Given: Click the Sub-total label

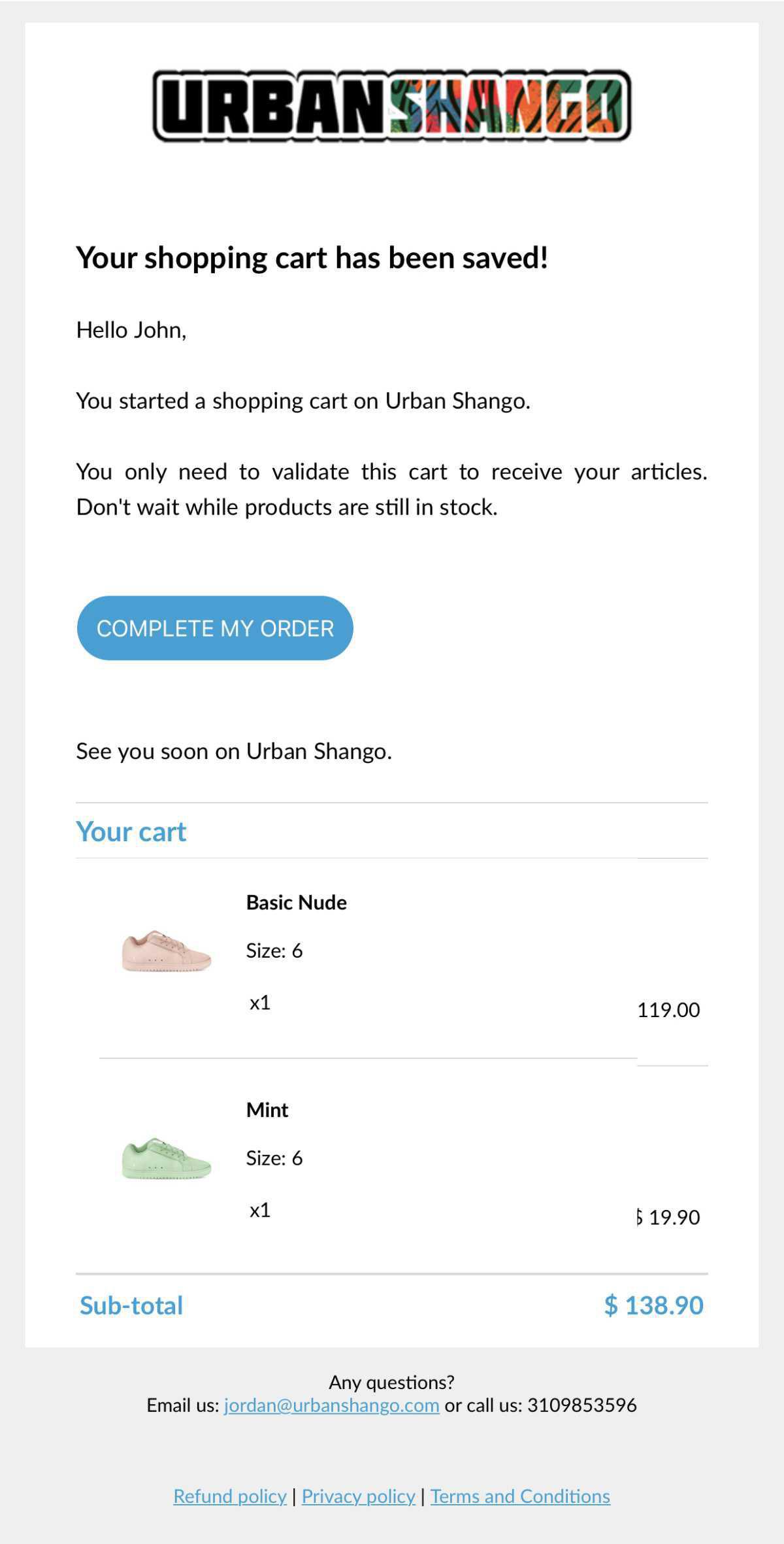Looking at the screenshot, I should [x=131, y=1305].
